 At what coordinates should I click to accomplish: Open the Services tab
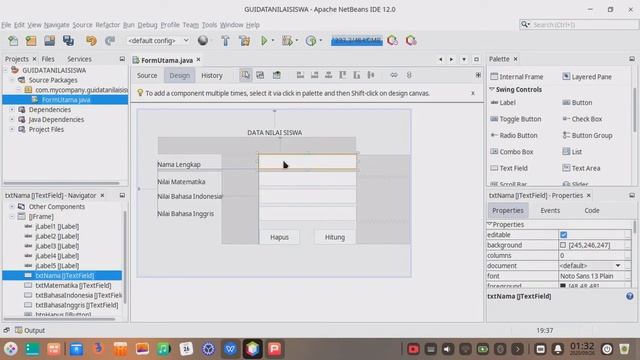(79, 59)
